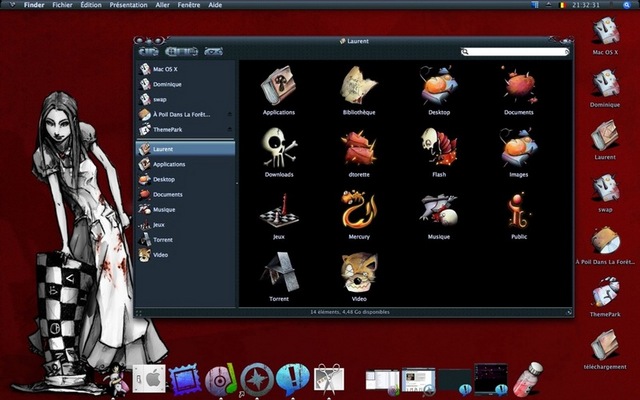Open the Jeux chessboard folder in the grid
The image size is (640, 400).
click(x=279, y=211)
